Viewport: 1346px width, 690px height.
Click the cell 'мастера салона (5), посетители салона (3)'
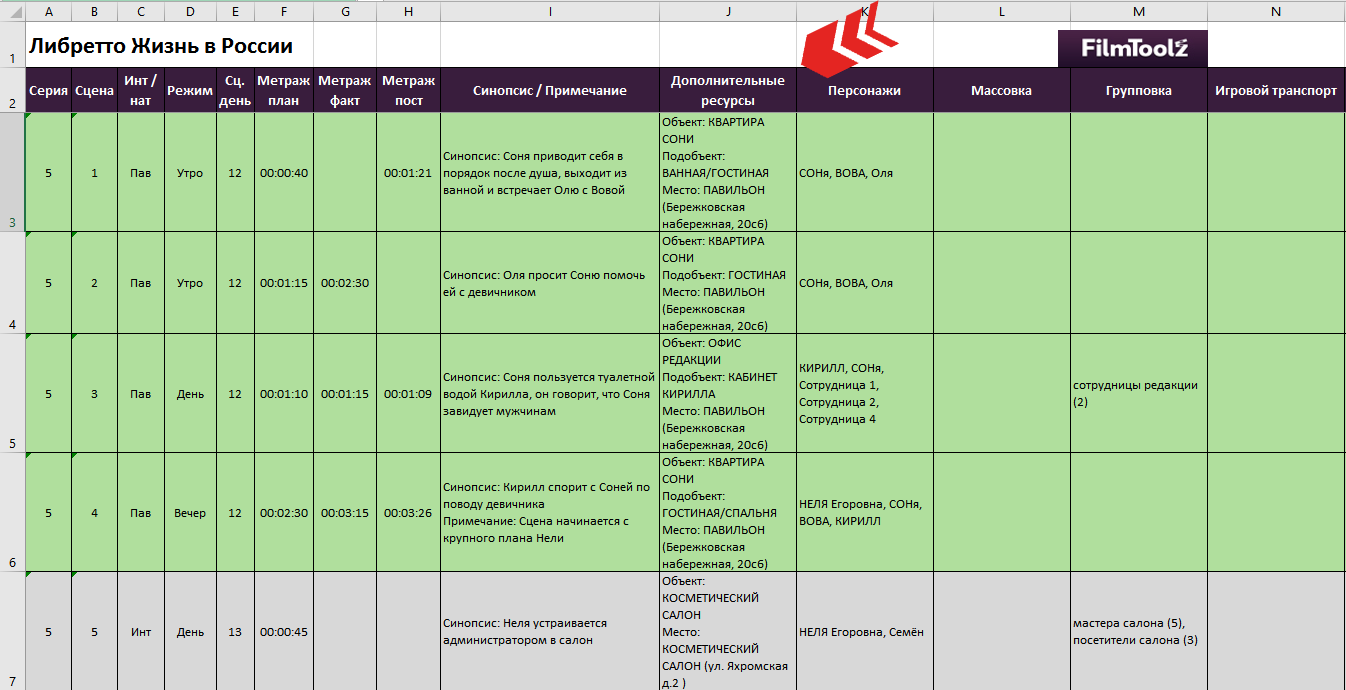point(1139,632)
